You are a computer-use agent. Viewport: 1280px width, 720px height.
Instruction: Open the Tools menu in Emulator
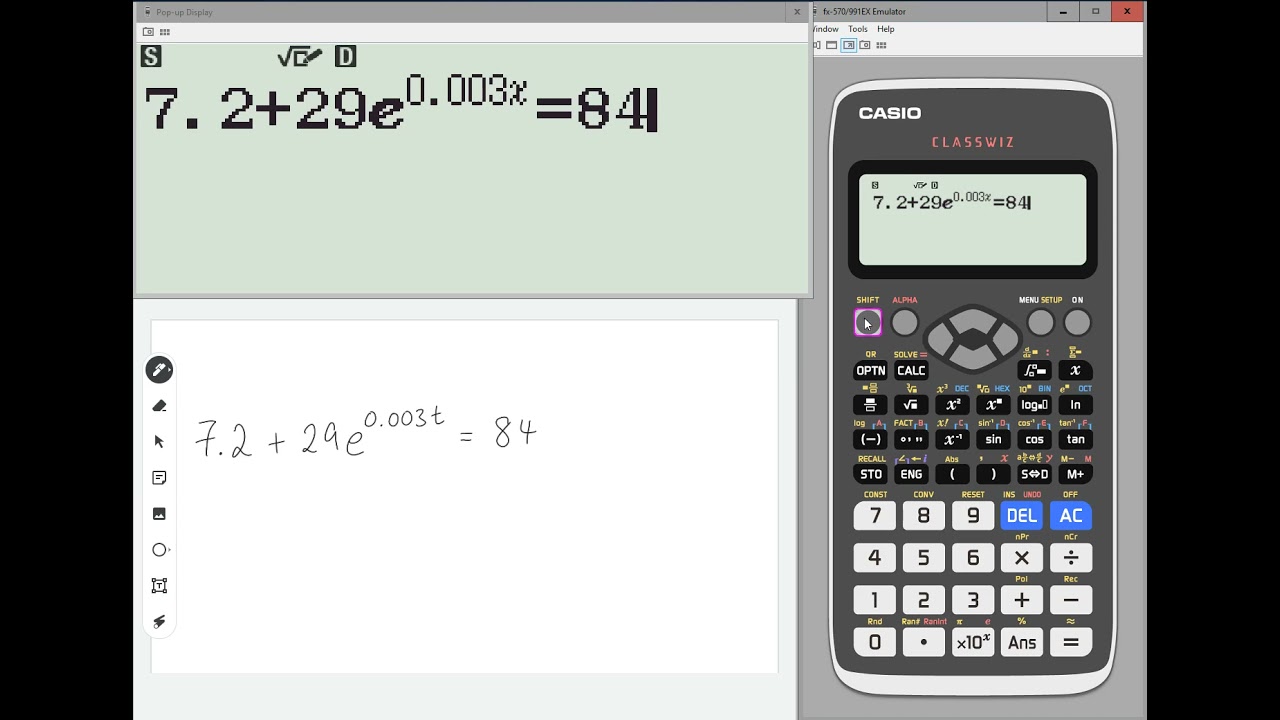point(858,29)
